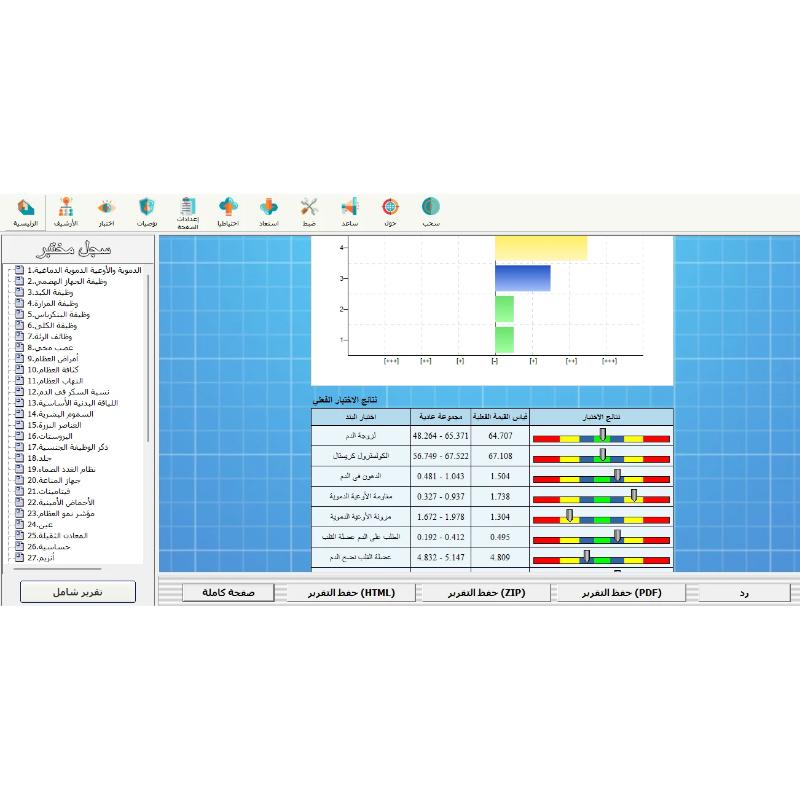Save report using حفظ التقرير (HTML)
Image resolution: width=800 pixels, height=800 pixels.
(352, 593)
